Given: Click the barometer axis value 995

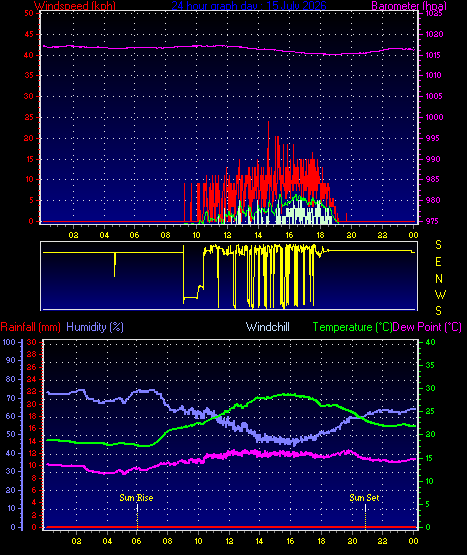Looking at the screenshot, I should [x=433, y=138].
